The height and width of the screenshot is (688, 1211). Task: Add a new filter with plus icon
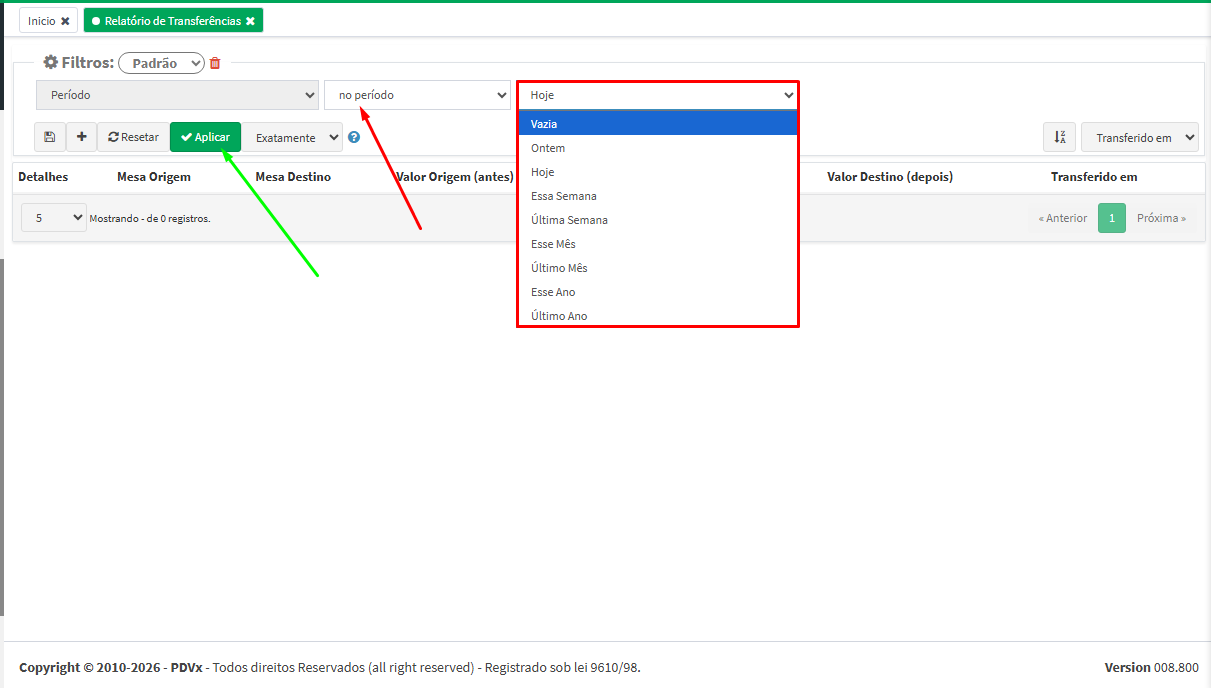[x=81, y=137]
